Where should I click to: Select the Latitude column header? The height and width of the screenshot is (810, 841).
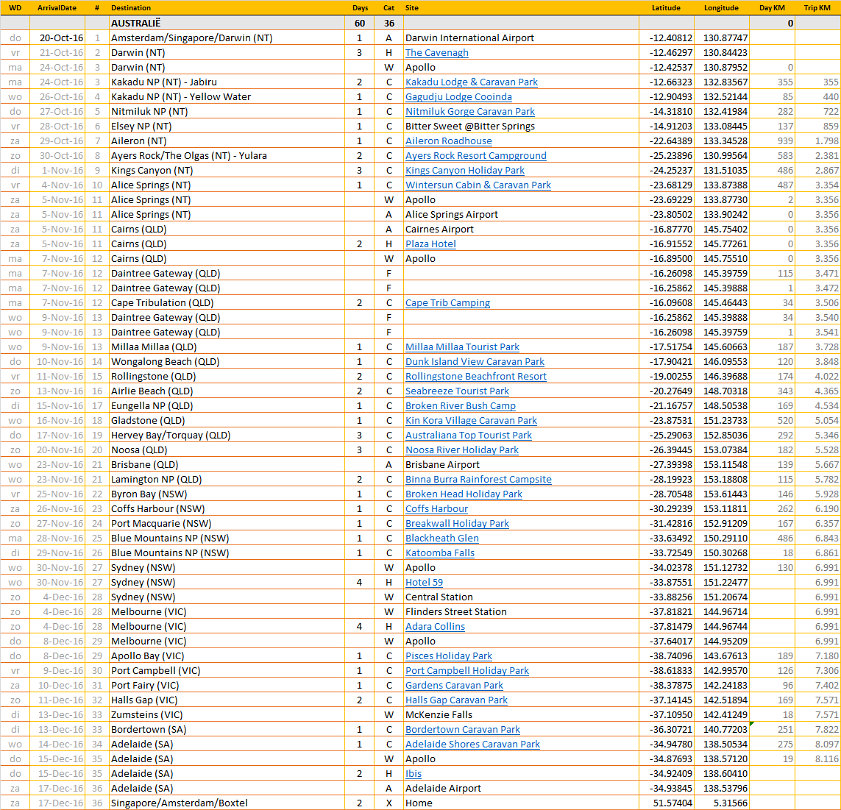666,7
